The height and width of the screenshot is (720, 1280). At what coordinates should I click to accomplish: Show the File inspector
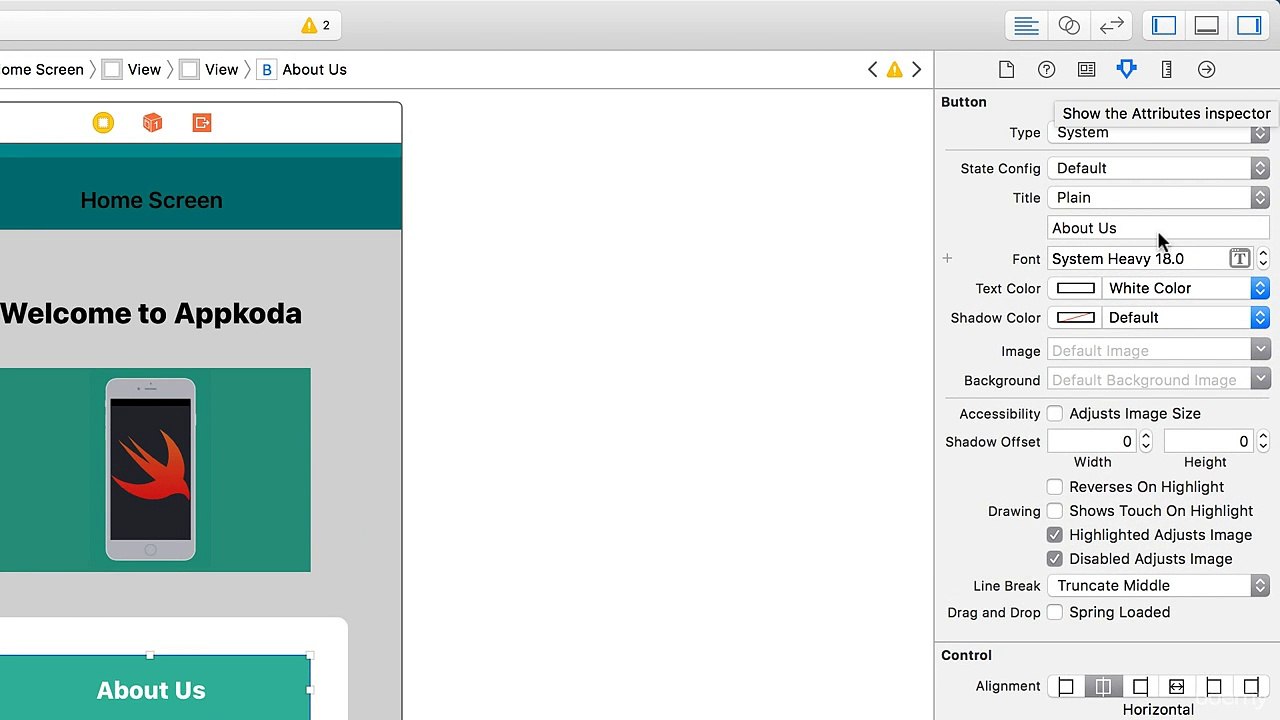click(1006, 69)
